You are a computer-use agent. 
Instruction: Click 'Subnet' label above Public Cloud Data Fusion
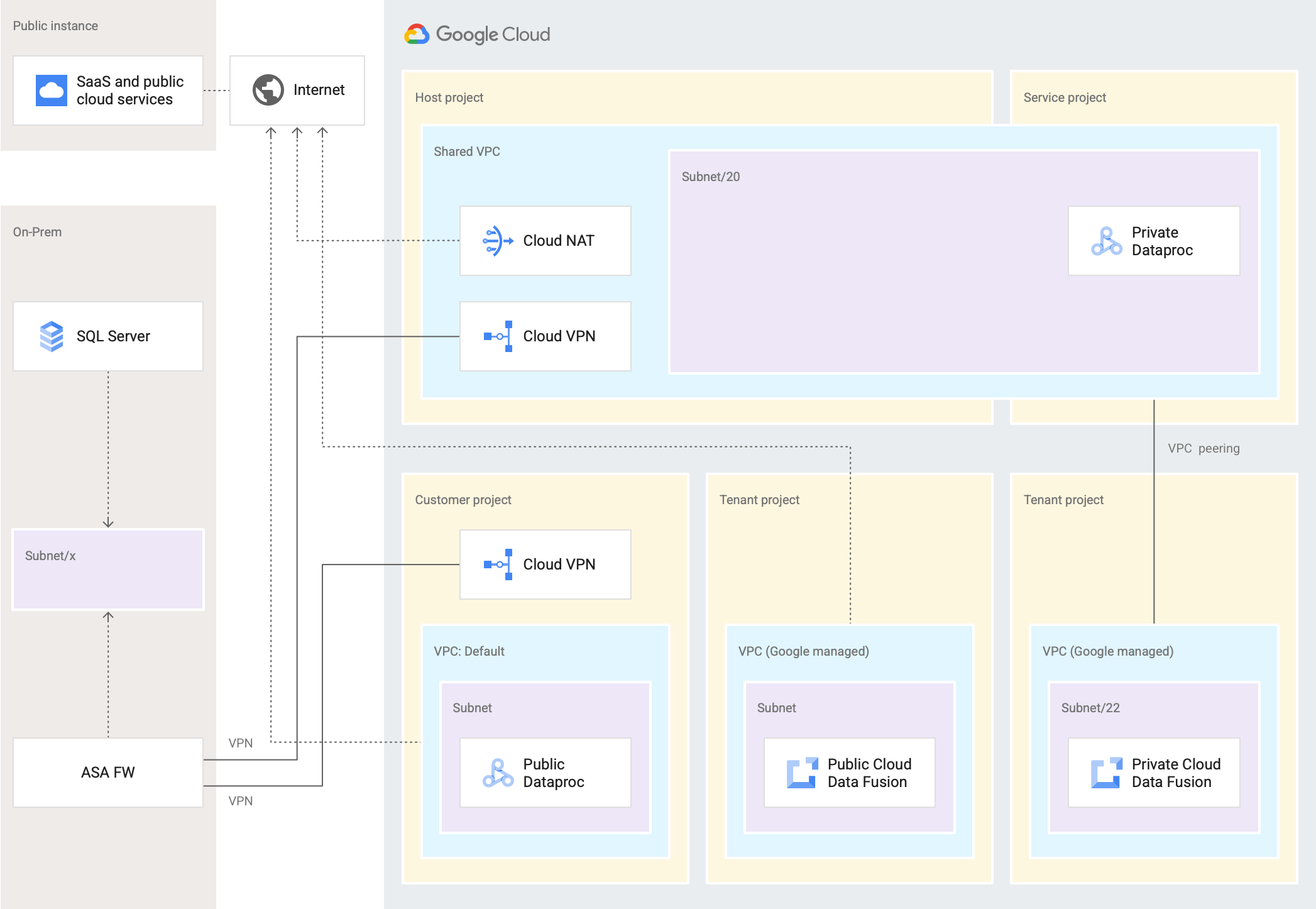pyautogui.click(x=776, y=708)
